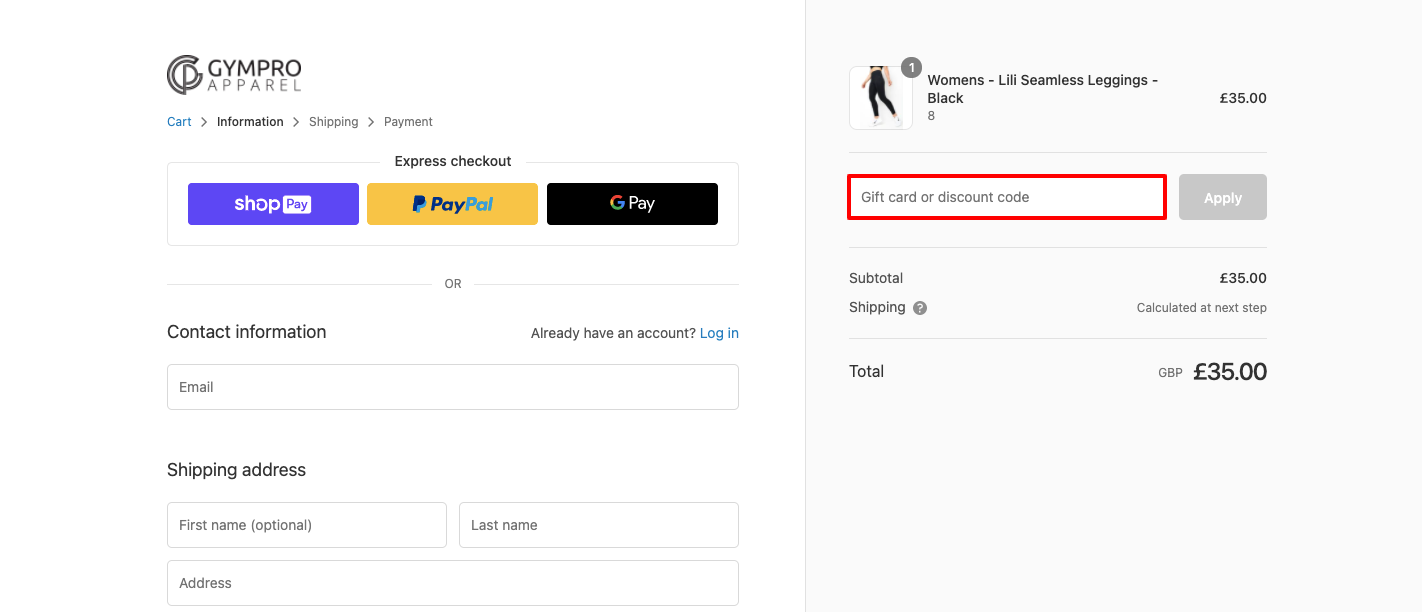The image size is (1422, 612).
Task: Open the Log in link
Action: pyautogui.click(x=719, y=332)
